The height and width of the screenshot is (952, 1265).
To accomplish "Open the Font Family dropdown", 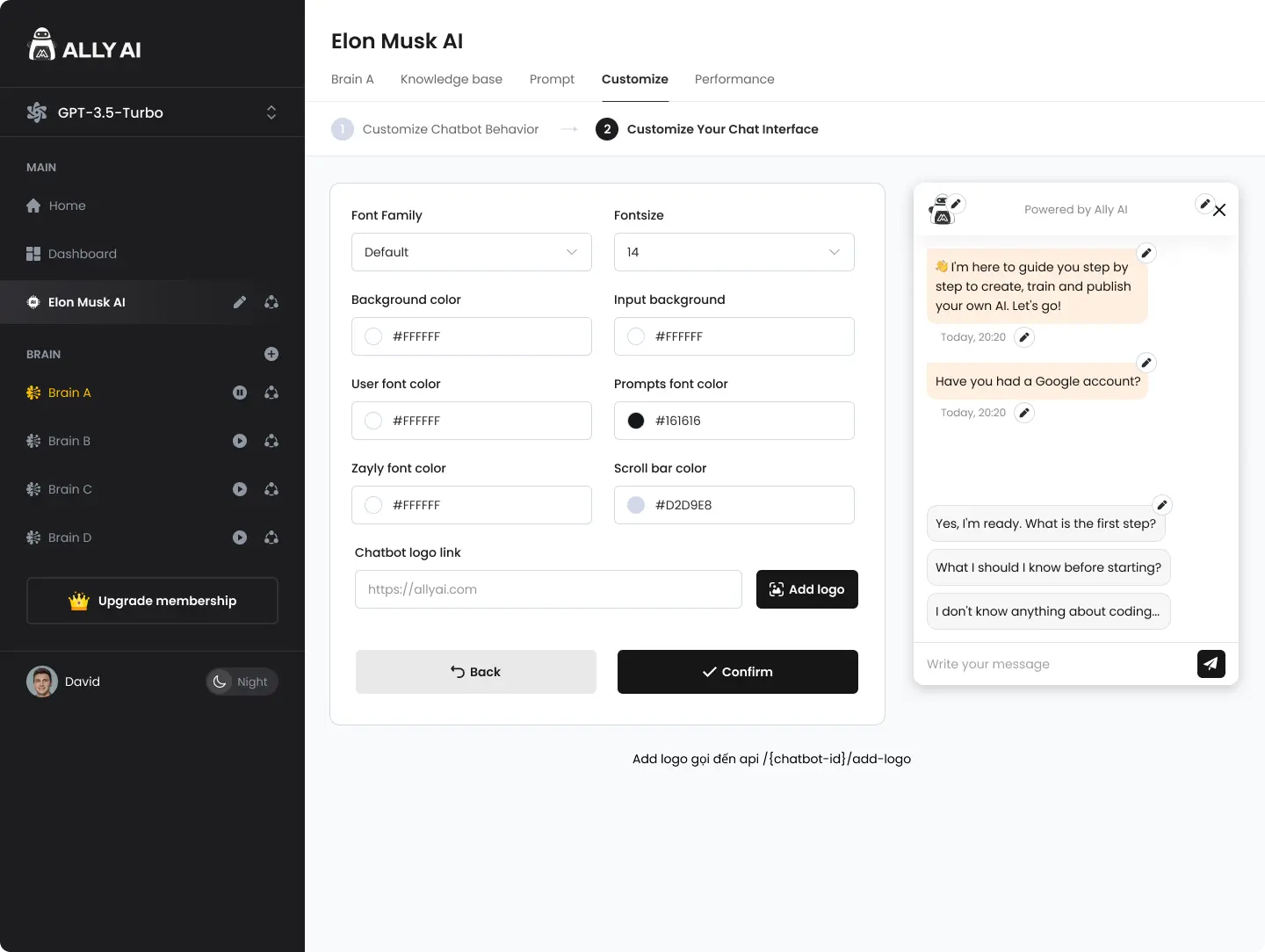I will point(471,252).
